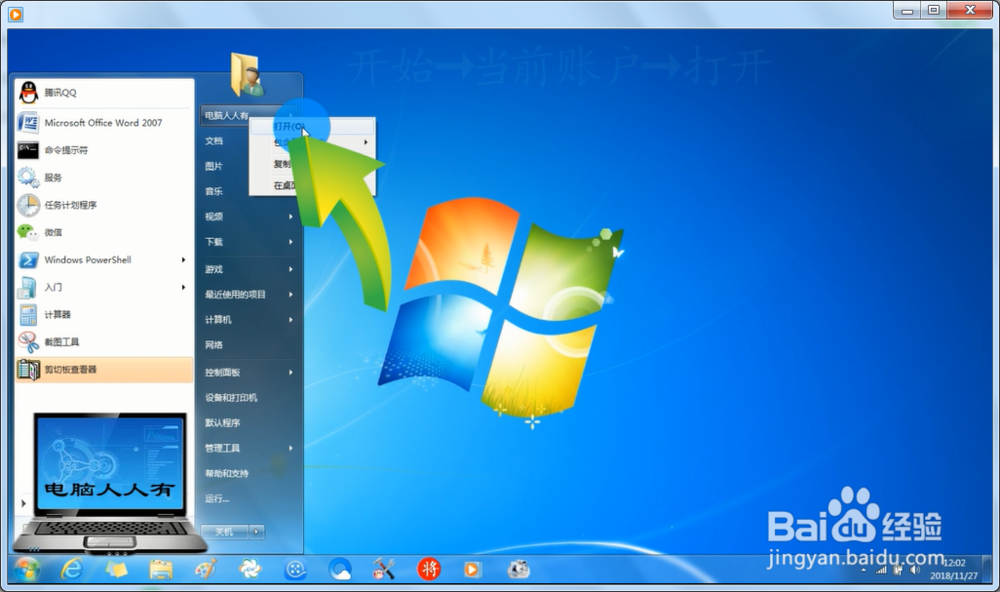Image resolution: width=1000 pixels, height=592 pixels.
Task: Expand the 下载 submenu arrow
Action: pyautogui.click(x=291, y=242)
